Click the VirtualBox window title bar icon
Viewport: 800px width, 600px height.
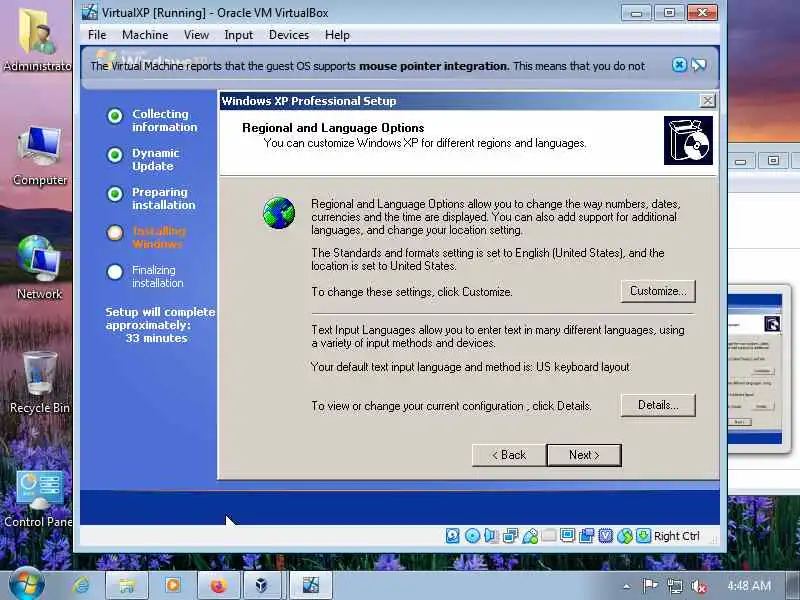(x=90, y=12)
